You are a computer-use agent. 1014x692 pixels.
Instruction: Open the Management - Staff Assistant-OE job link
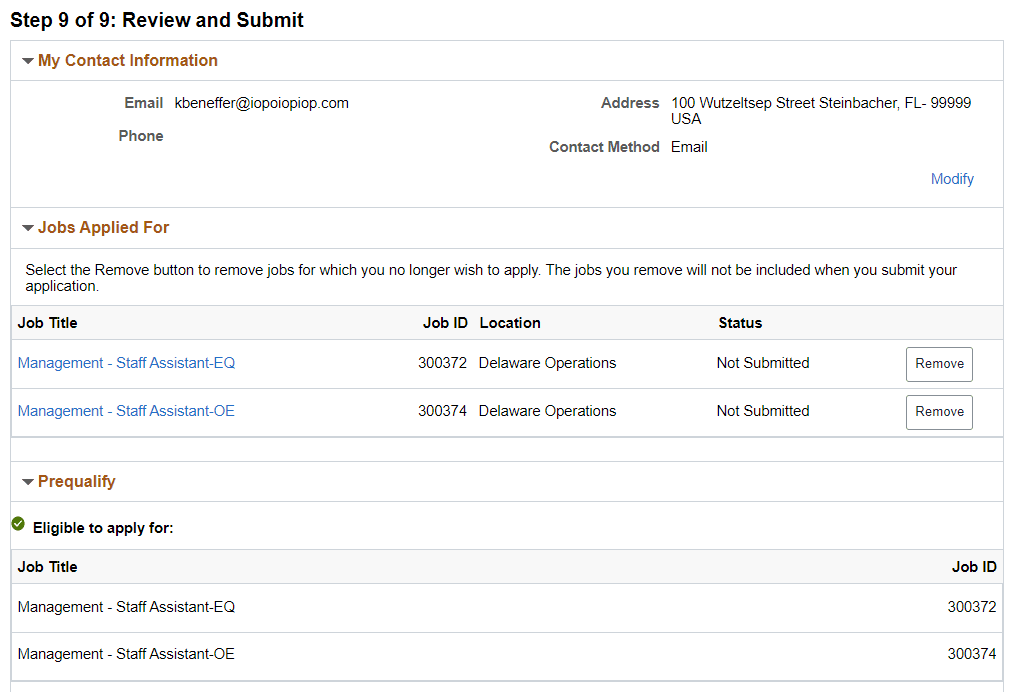tap(126, 411)
